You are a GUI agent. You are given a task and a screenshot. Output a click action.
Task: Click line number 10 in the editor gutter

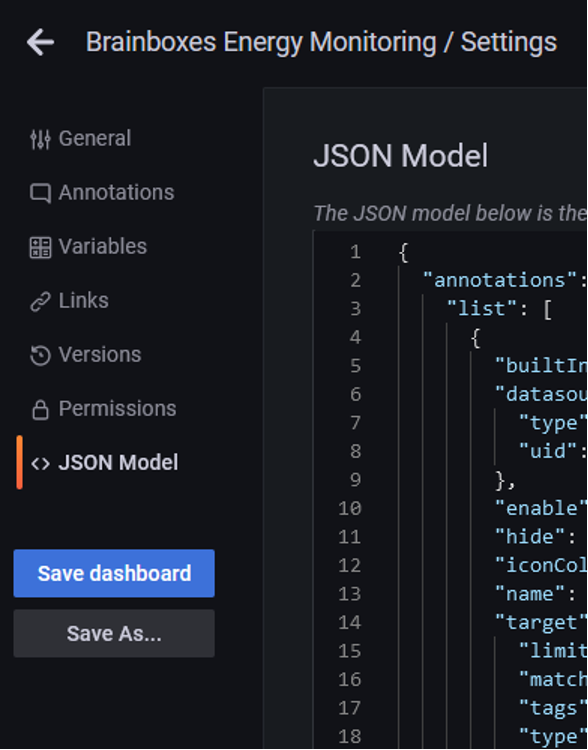pos(349,508)
